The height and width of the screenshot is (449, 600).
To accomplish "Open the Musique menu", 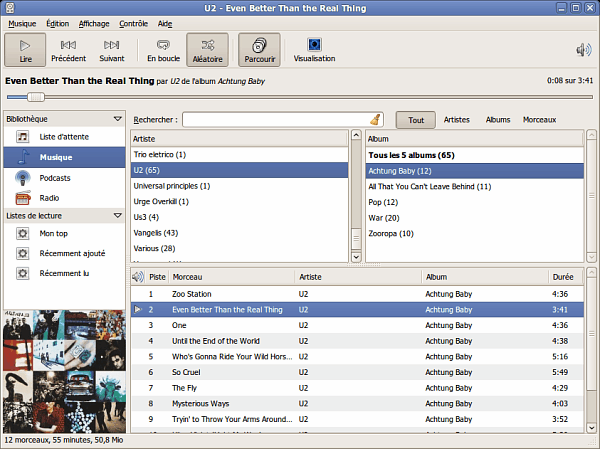I will point(22,24).
